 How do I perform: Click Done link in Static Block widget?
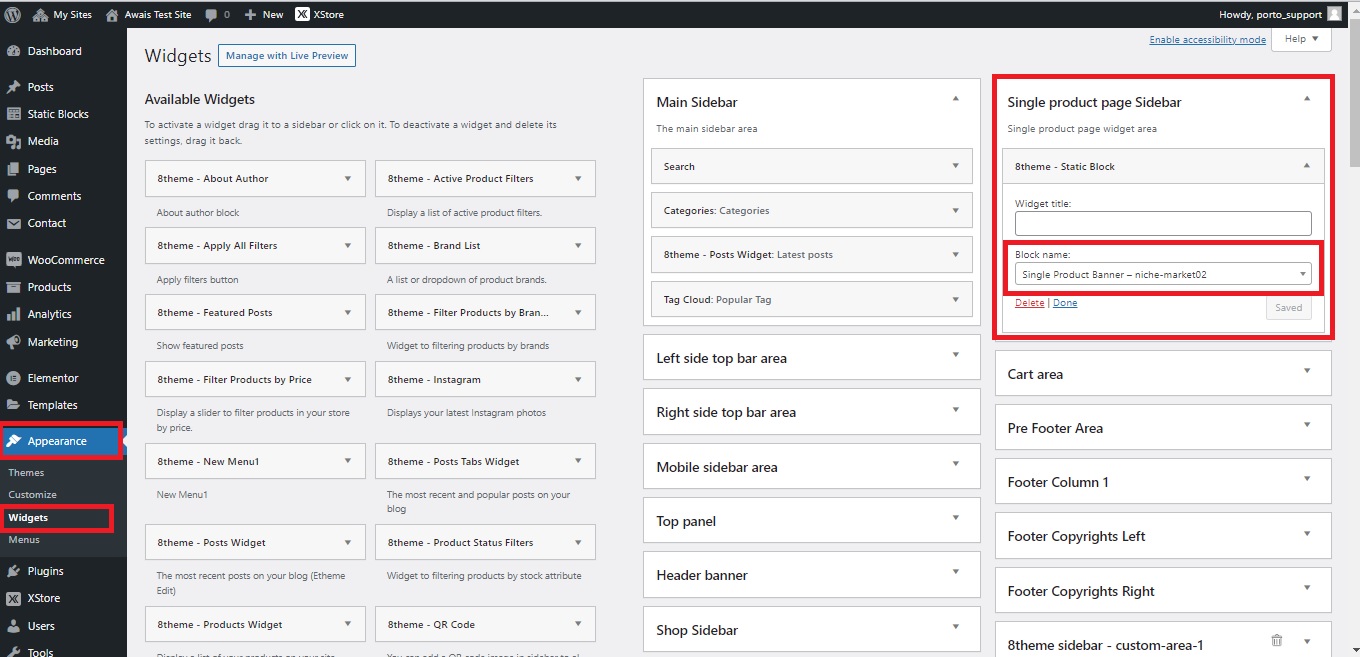coord(1065,303)
